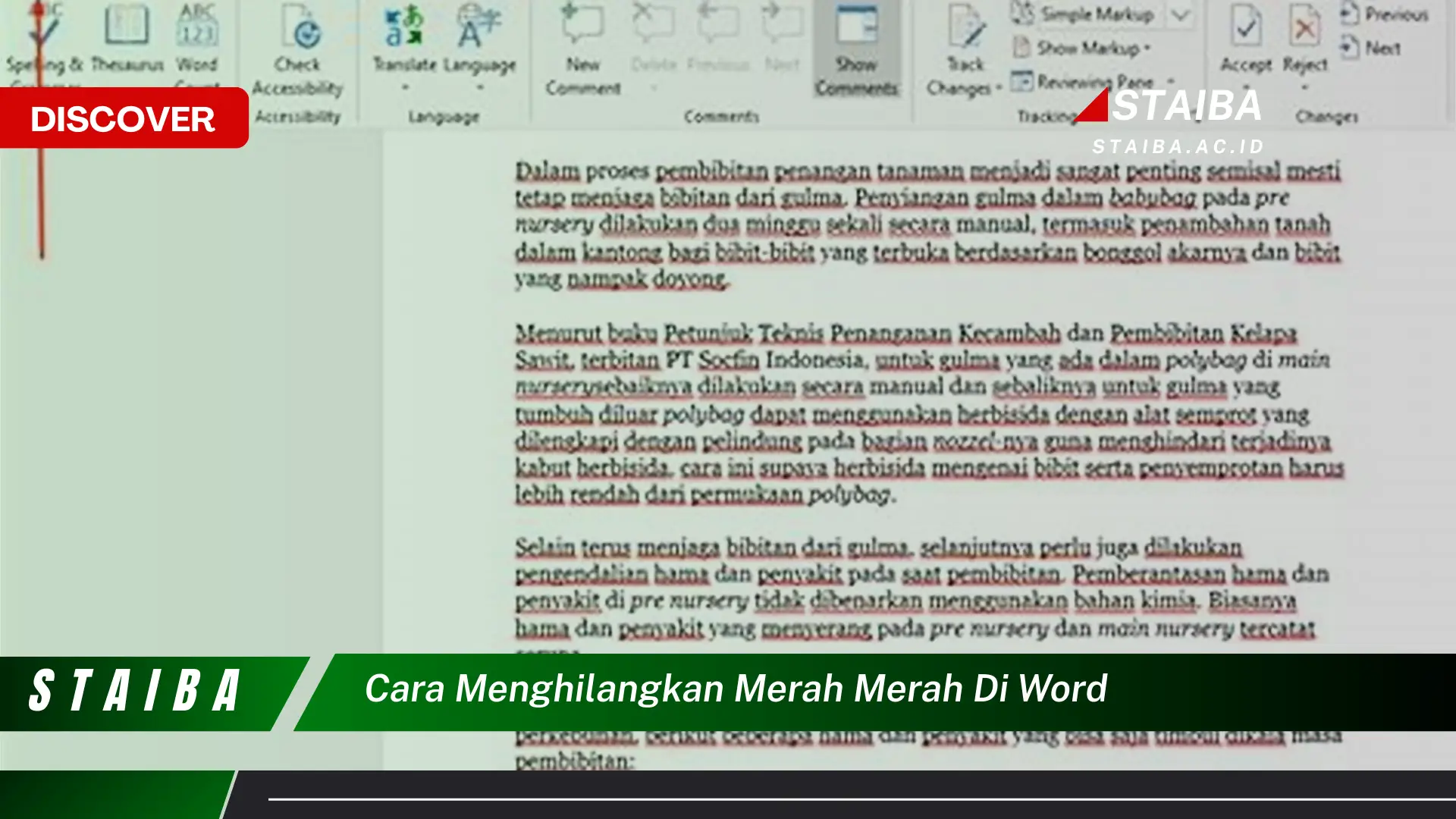Jump to Previous change in Changes group

tap(1384, 14)
